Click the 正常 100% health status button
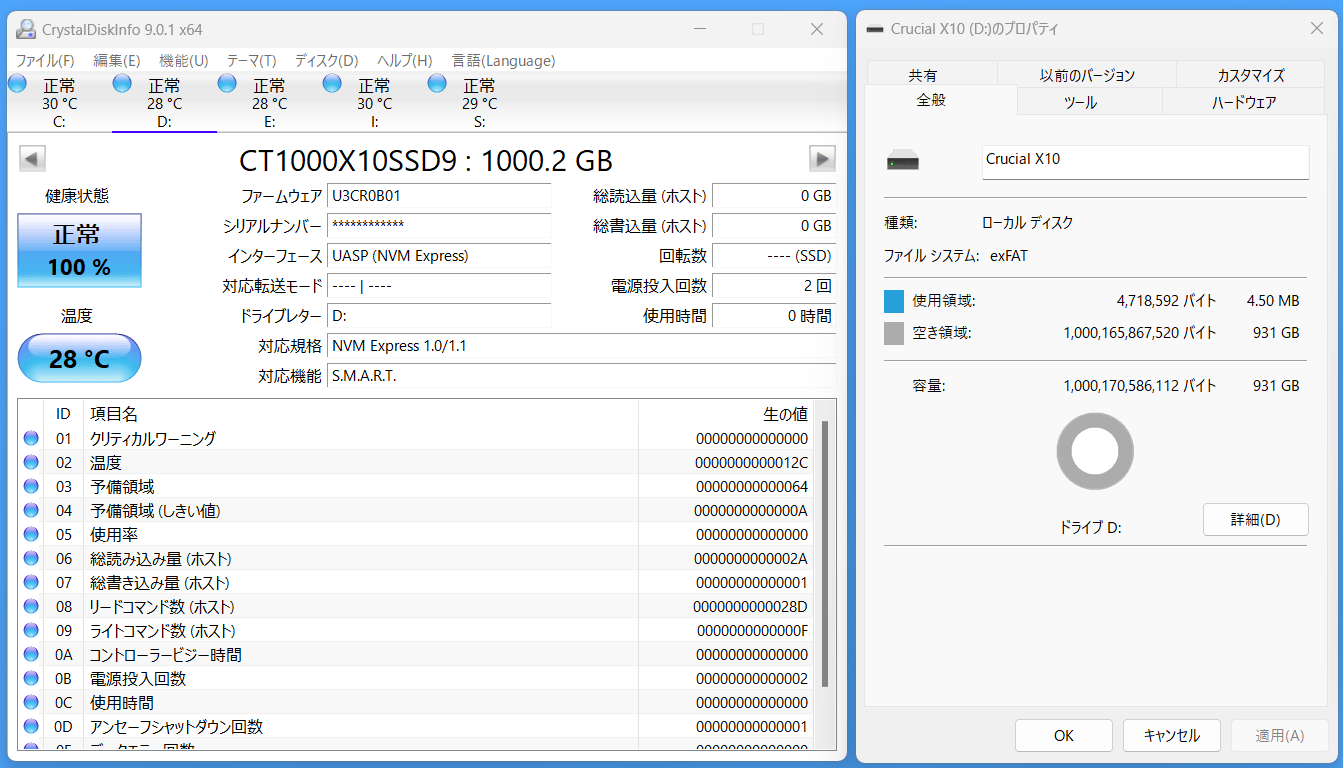 pos(80,250)
